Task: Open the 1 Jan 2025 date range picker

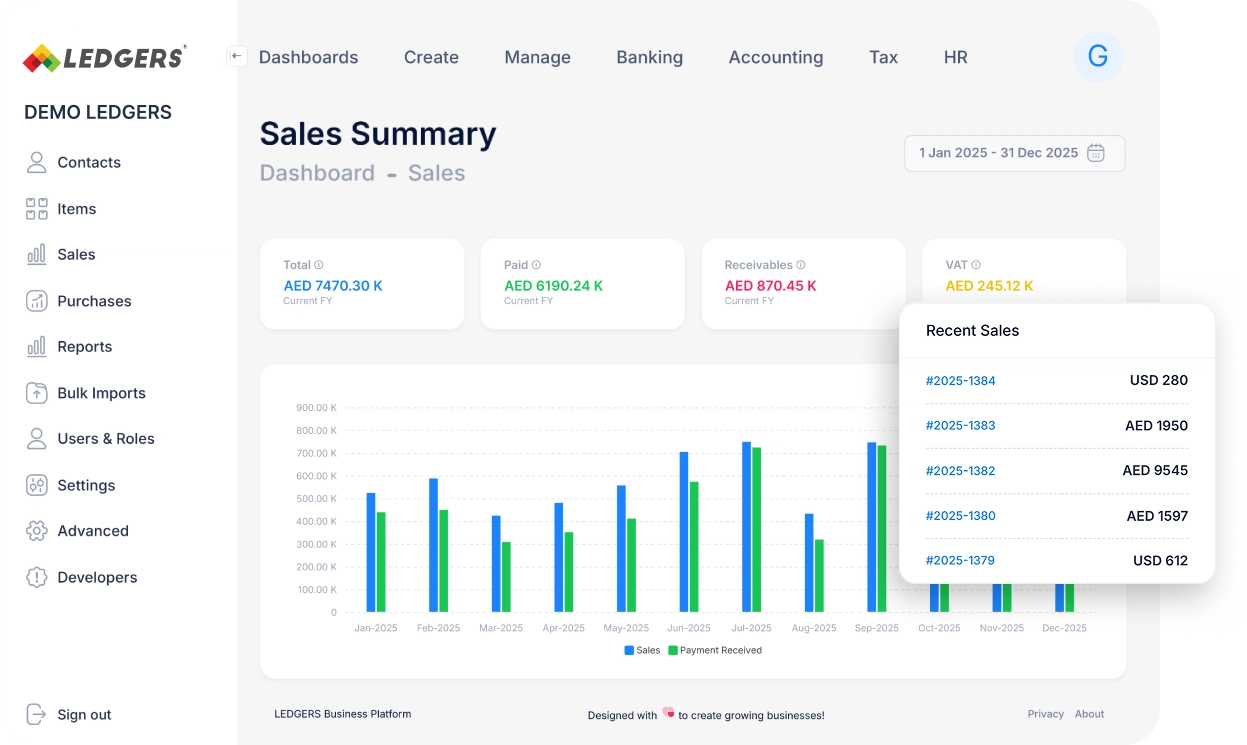Action: [x=1000, y=153]
